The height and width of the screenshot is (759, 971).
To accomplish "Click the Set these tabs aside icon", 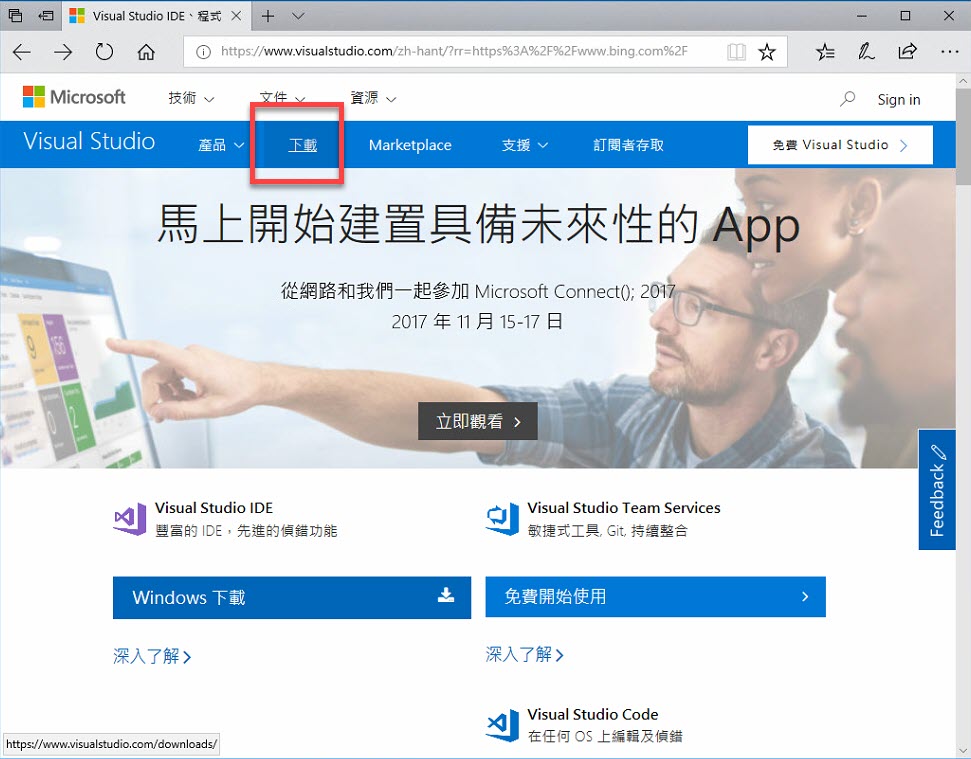I will (46, 15).
